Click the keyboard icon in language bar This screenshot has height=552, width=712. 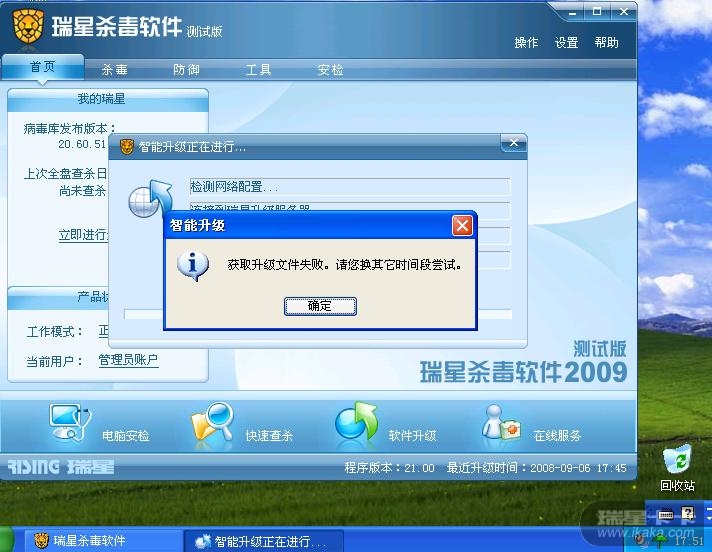tap(666, 514)
